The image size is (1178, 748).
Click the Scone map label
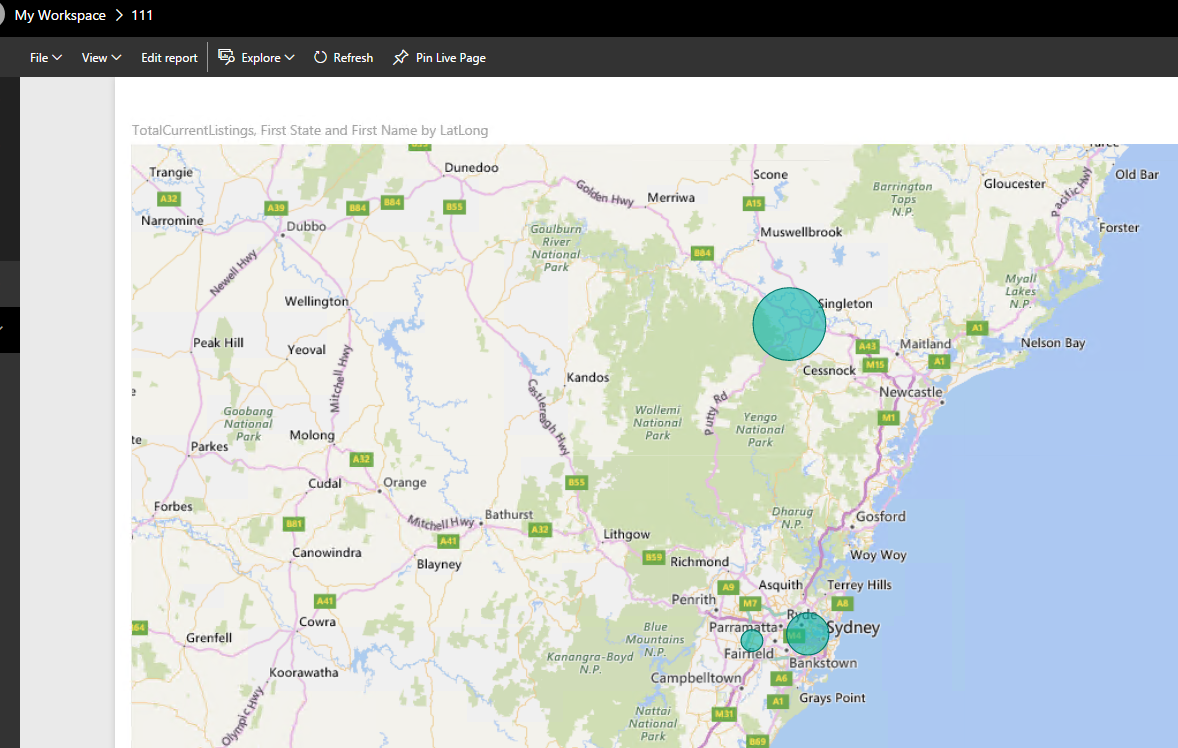click(770, 174)
